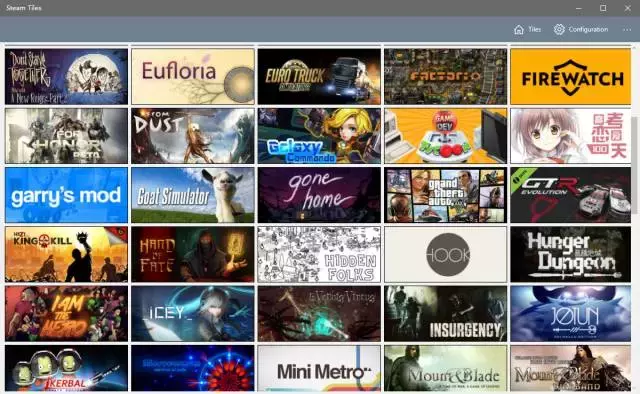Click the Tiles label in the header
Screen dimensions: 640x394
534,29
